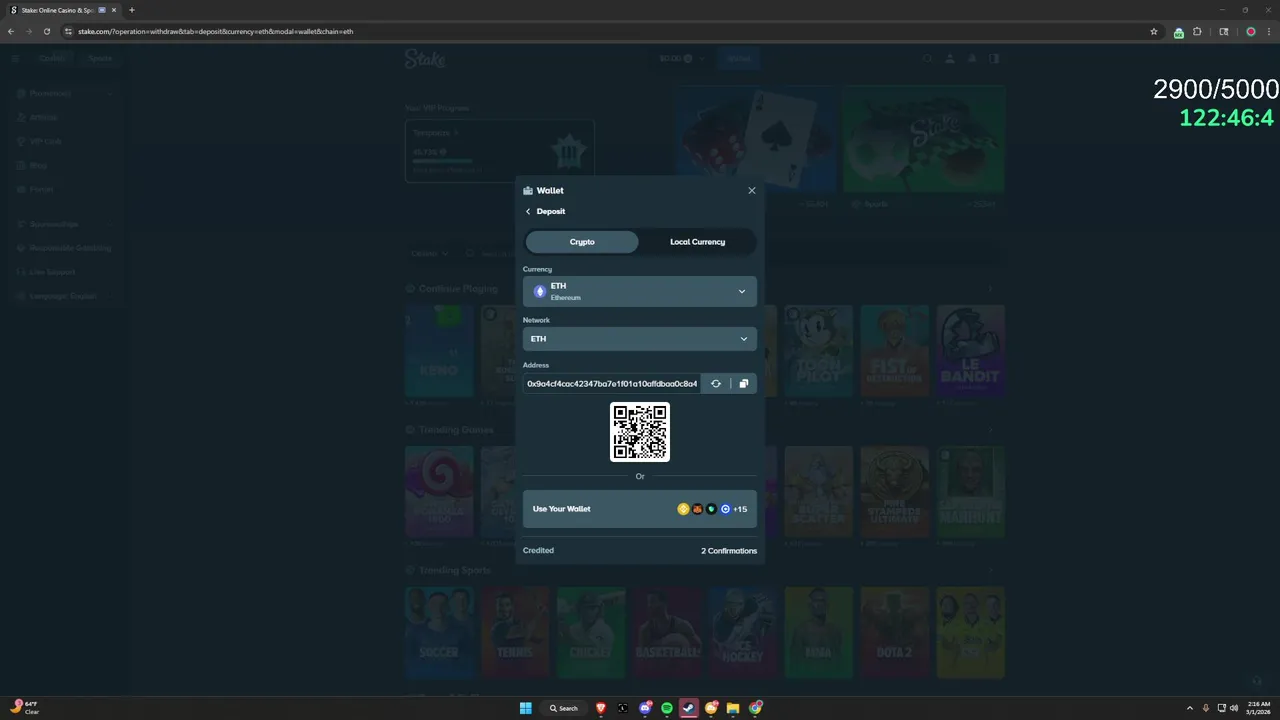Image resolution: width=1280 pixels, height=720 pixels.
Task: Open Chrome from the taskbar
Action: coord(756,708)
